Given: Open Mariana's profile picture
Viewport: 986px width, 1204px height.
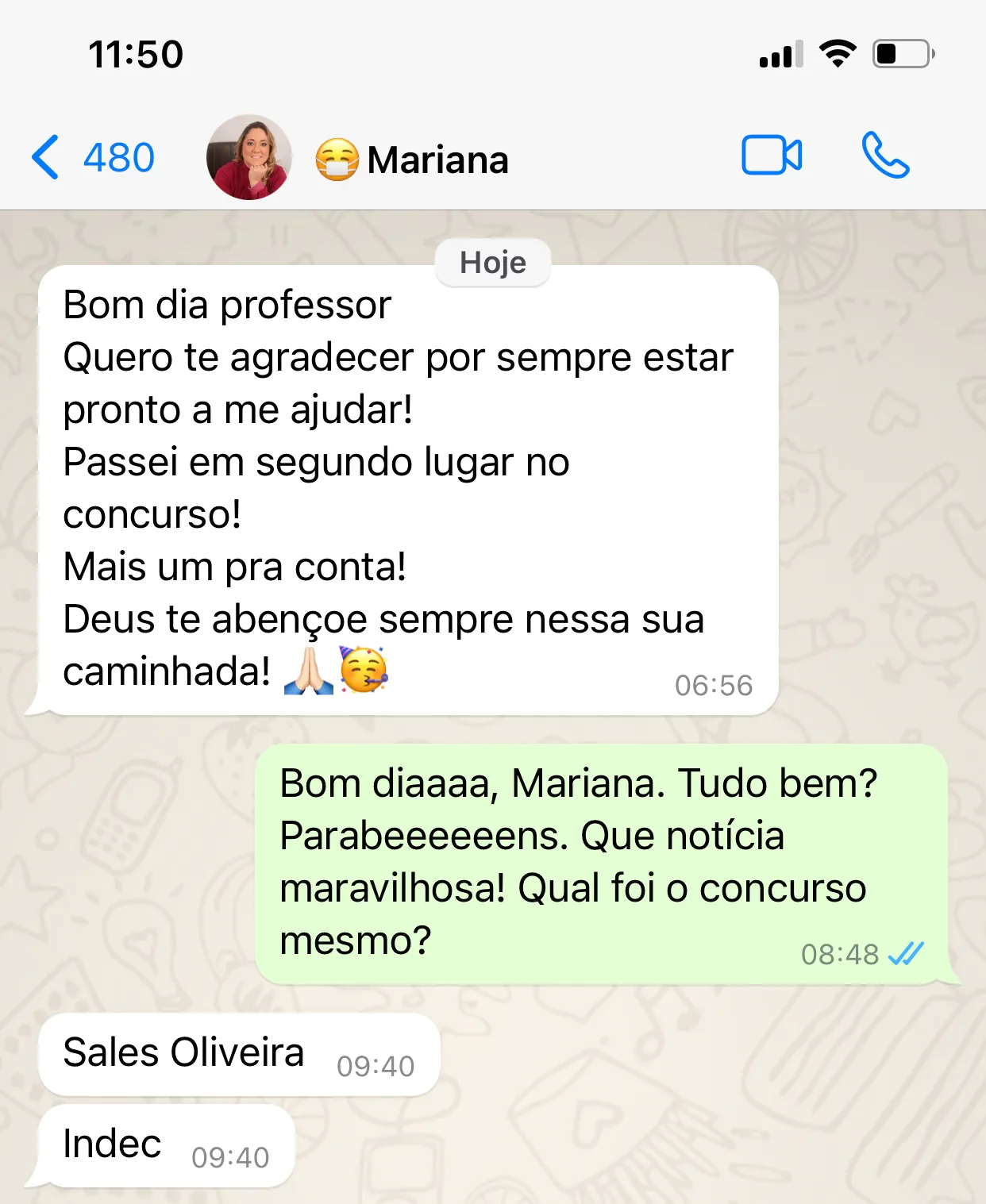Looking at the screenshot, I should 248,157.
